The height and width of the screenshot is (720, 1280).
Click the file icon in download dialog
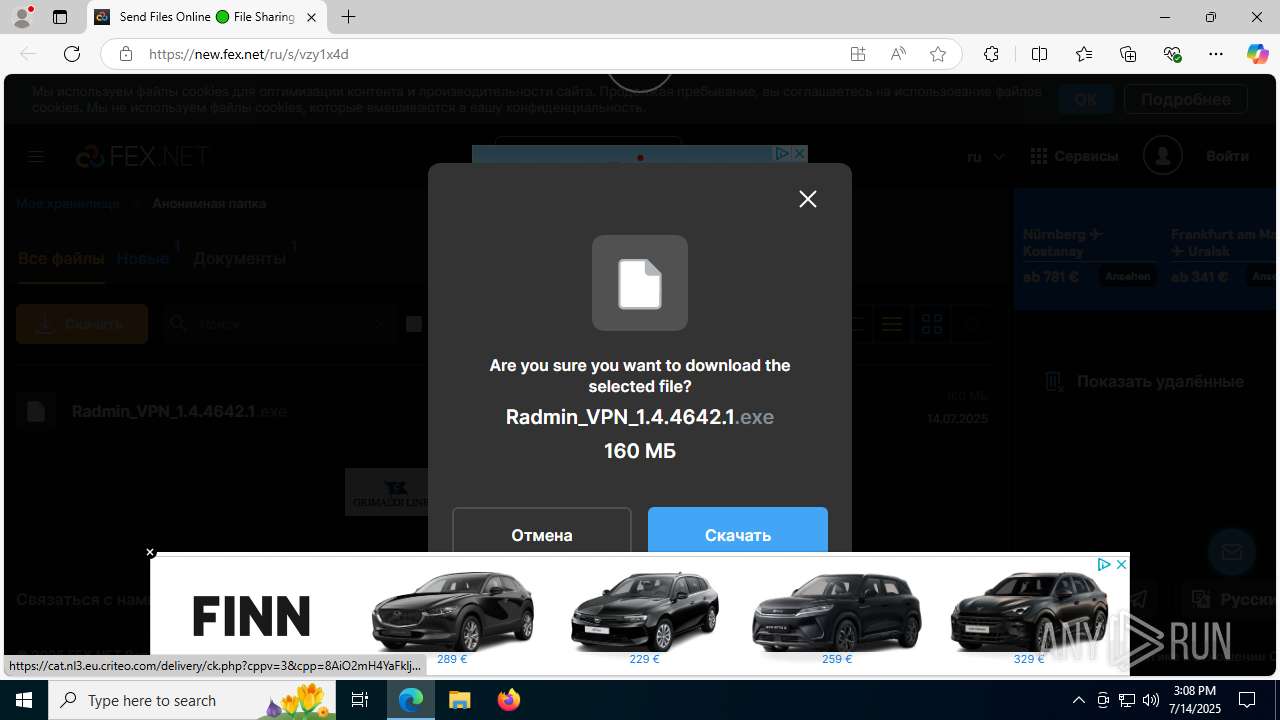640,283
